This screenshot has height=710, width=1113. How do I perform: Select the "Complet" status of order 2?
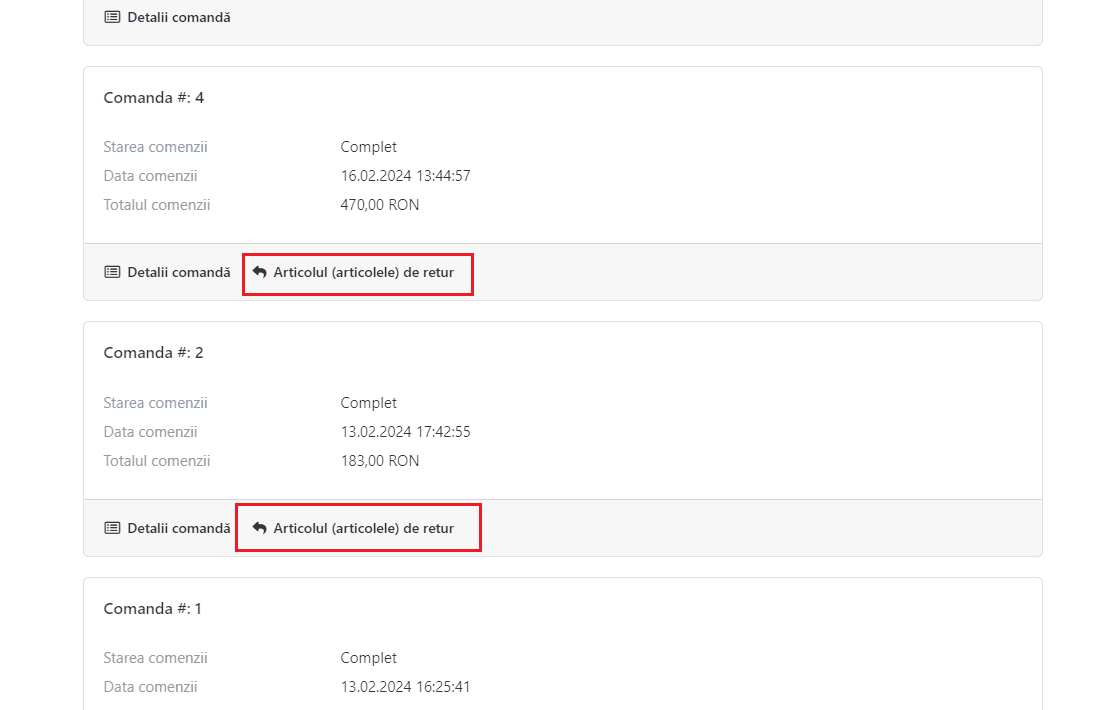click(368, 403)
